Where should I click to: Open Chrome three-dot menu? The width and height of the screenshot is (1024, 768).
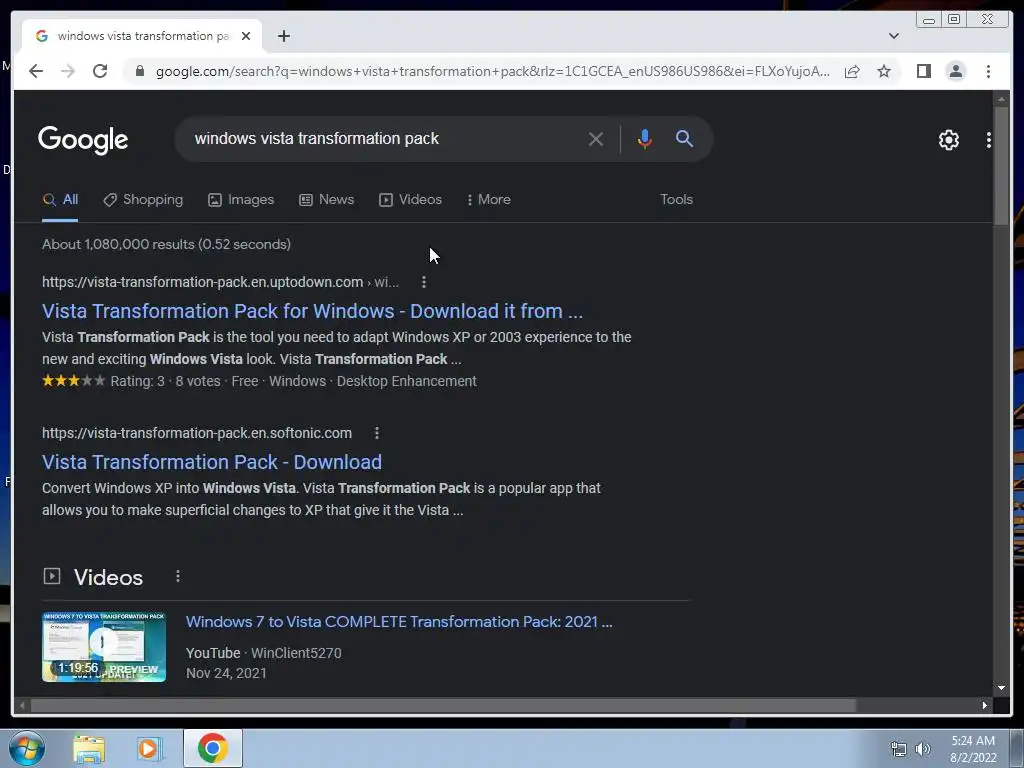coord(988,71)
